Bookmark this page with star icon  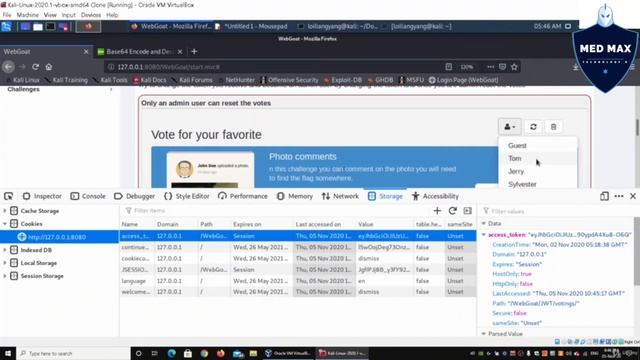(x=514, y=67)
